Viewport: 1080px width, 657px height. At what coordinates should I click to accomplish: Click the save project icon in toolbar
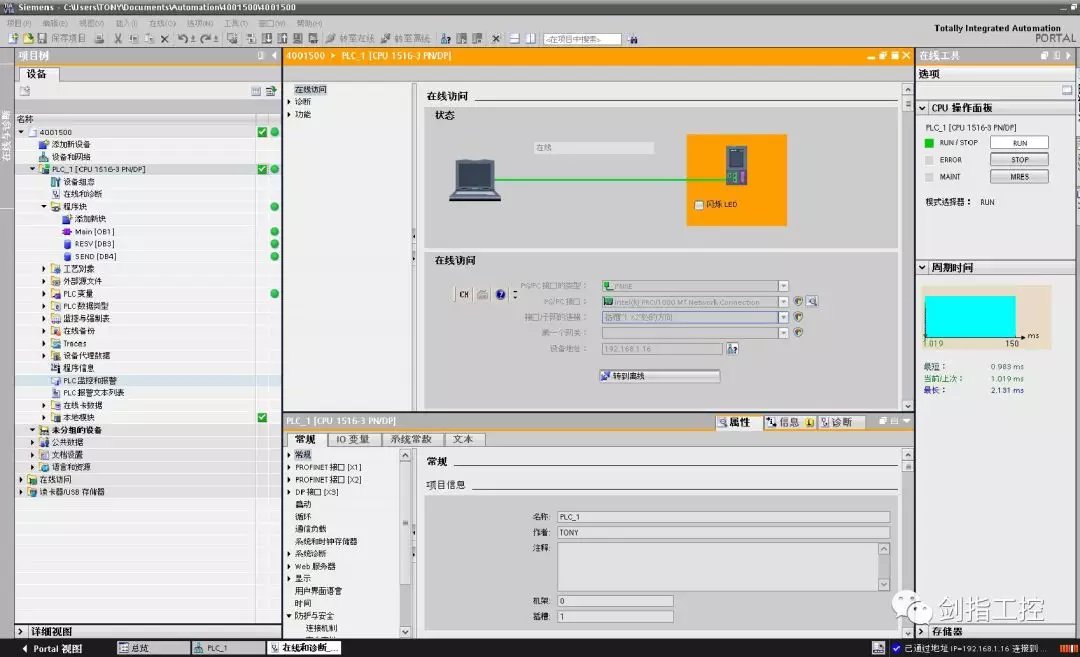coord(43,38)
